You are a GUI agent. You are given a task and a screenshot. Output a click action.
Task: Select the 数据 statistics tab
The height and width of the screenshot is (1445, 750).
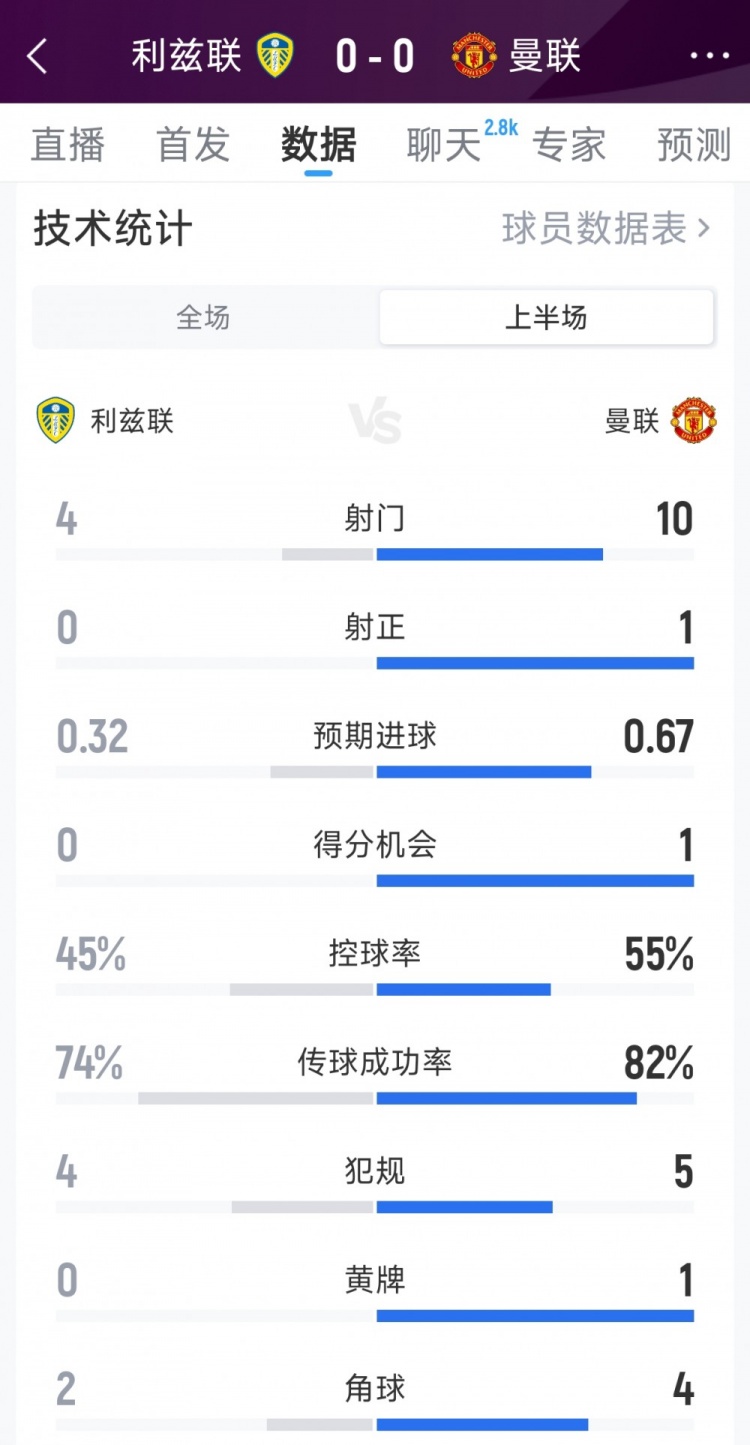[x=319, y=145]
